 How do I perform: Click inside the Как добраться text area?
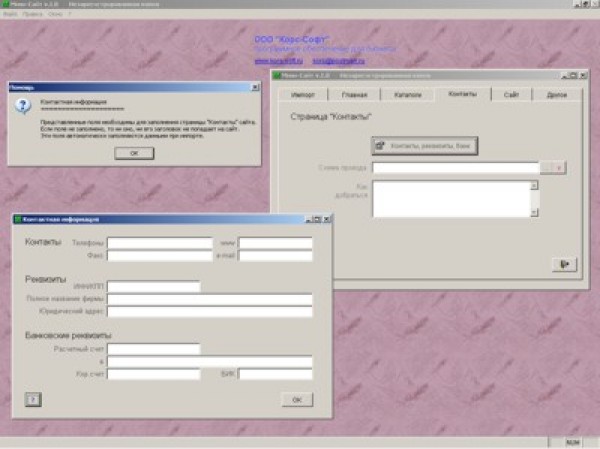(x=452, y=199)
